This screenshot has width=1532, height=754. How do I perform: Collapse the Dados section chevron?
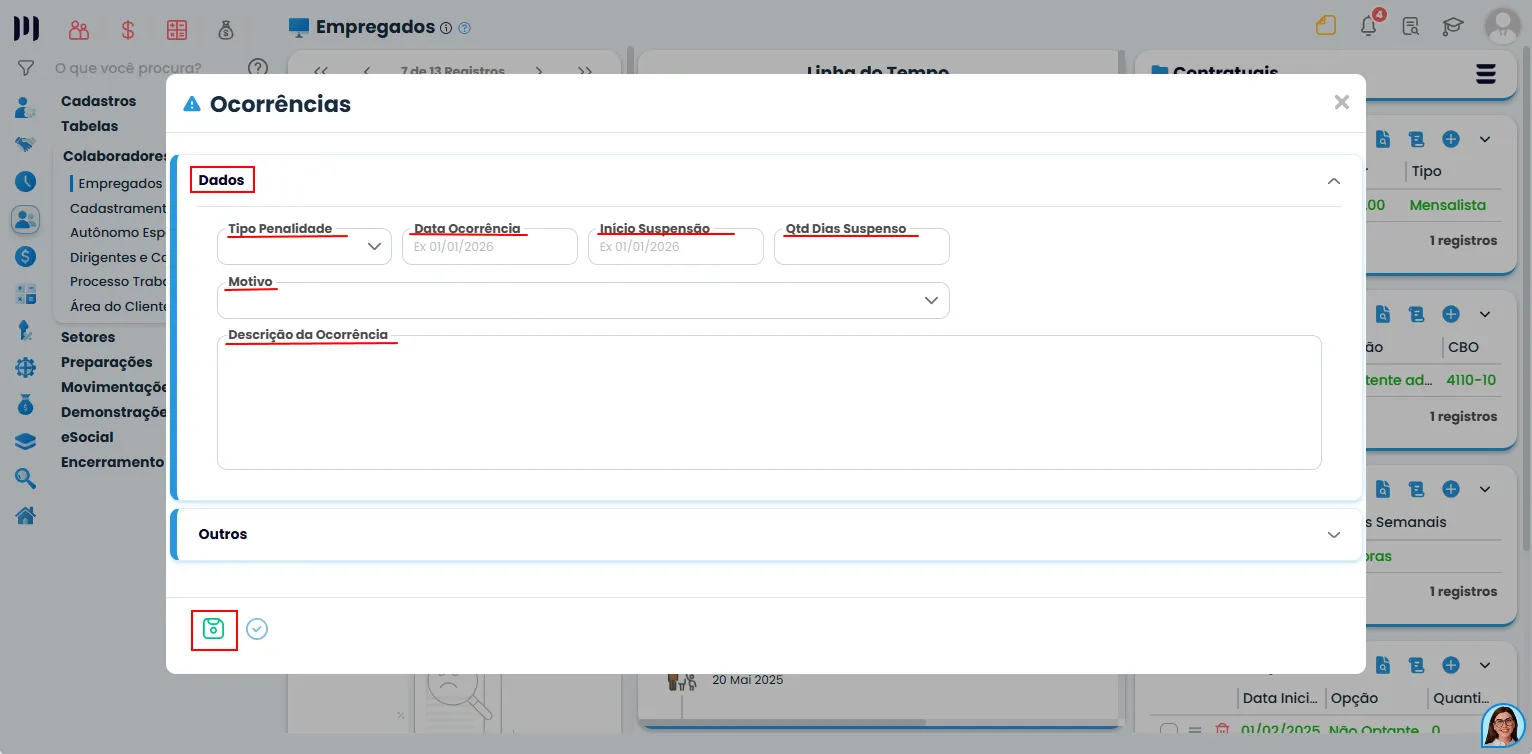coord(1334,181)
